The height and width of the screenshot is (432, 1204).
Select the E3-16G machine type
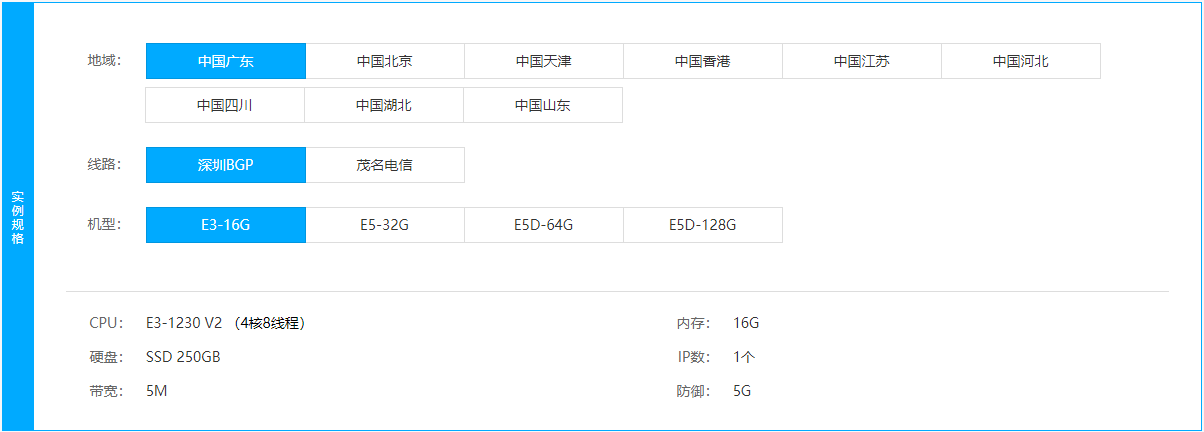coord(226,225)
